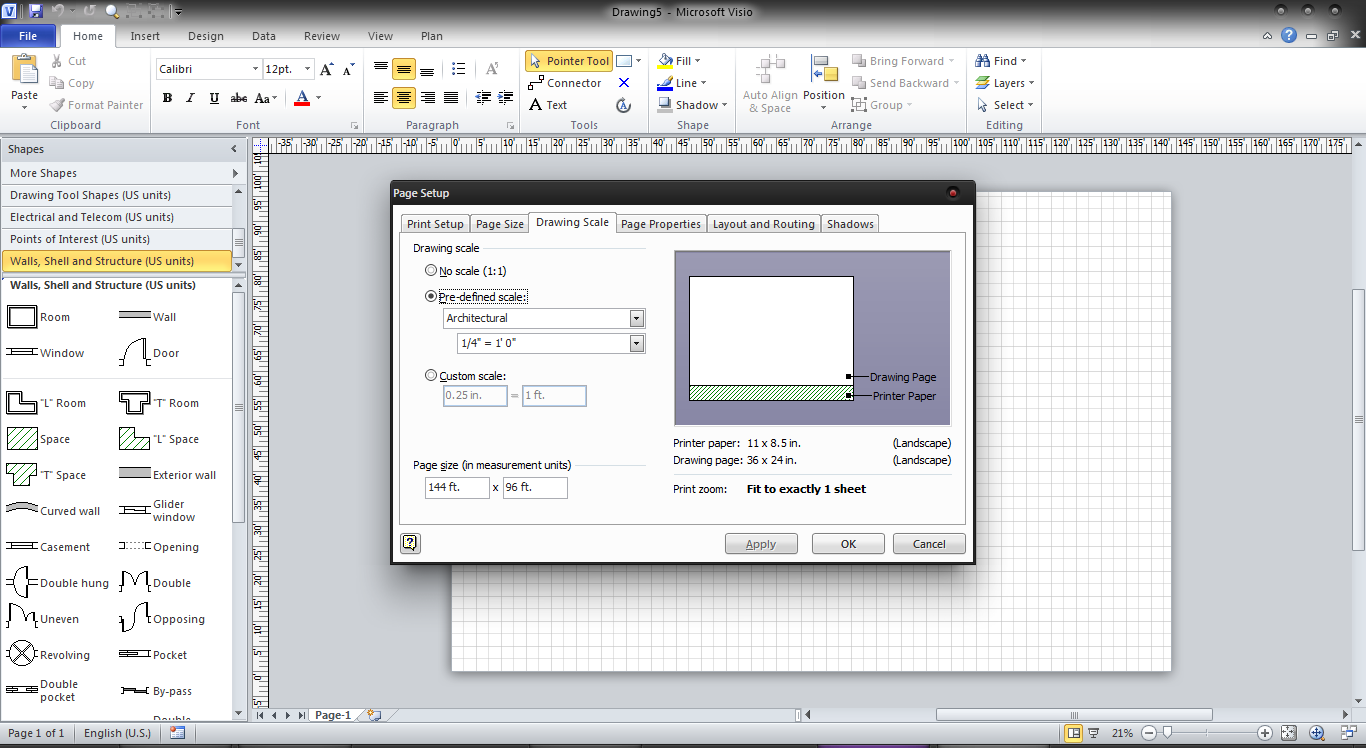
Task: Click the Pointer Tool button
Action: point(568,61)
